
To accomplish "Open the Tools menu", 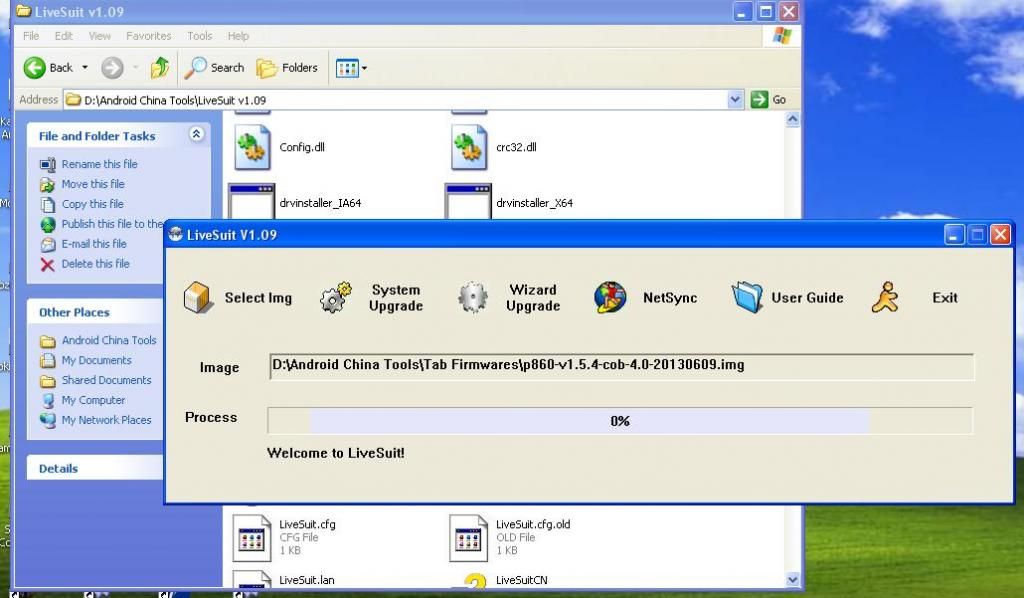I will click(200, 36).
